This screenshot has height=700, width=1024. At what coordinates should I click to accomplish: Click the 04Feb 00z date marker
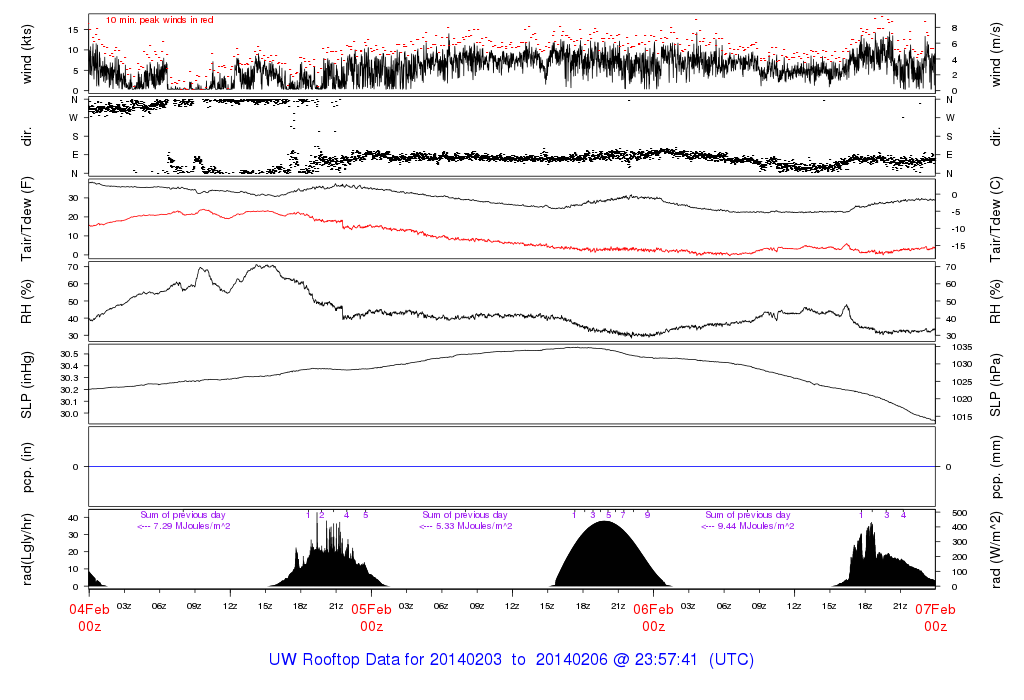89,617
